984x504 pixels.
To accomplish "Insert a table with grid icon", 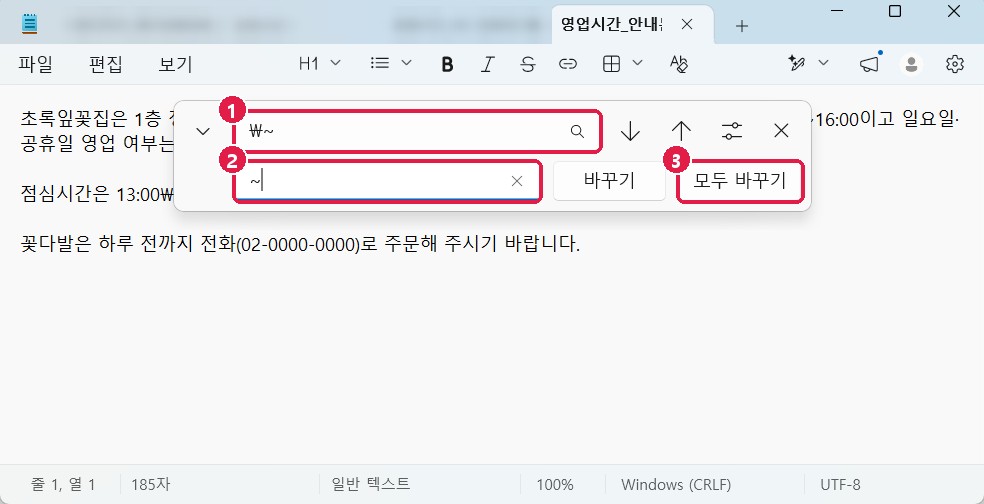I will 611,63.
